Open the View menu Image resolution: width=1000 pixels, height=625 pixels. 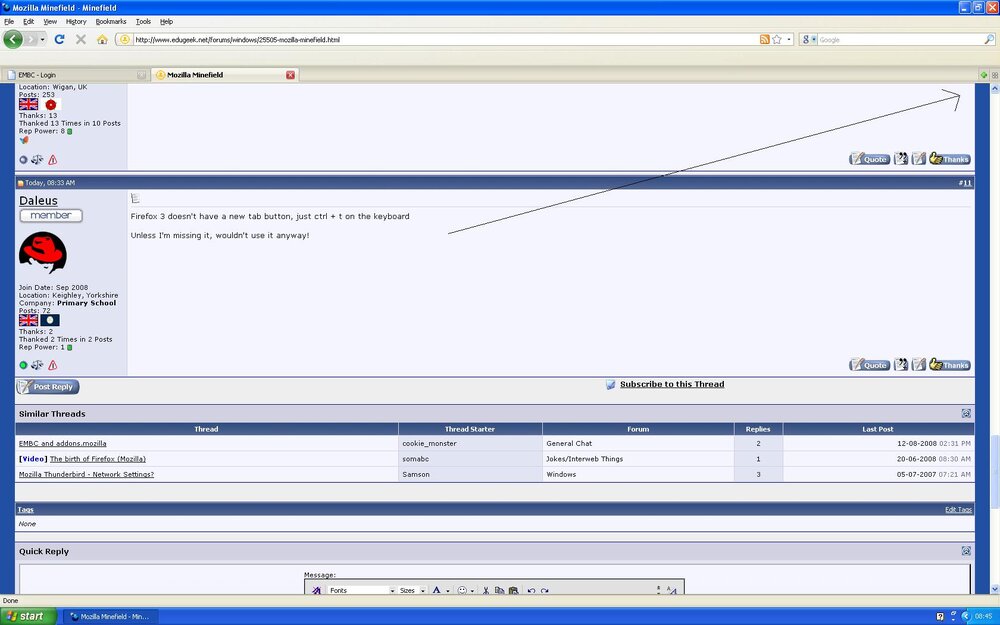[50, 22]
